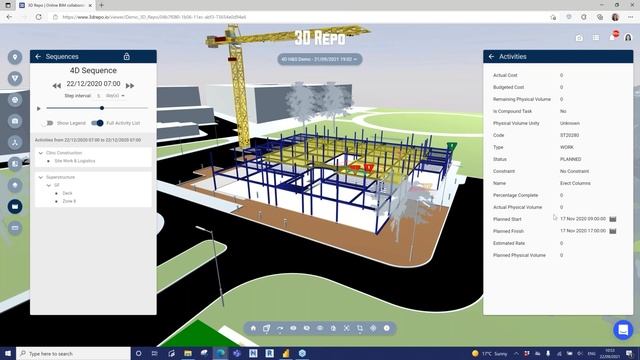Refresh the browser page
The height and width of the screenshot is (360, 640).
(x=39, y=17)
